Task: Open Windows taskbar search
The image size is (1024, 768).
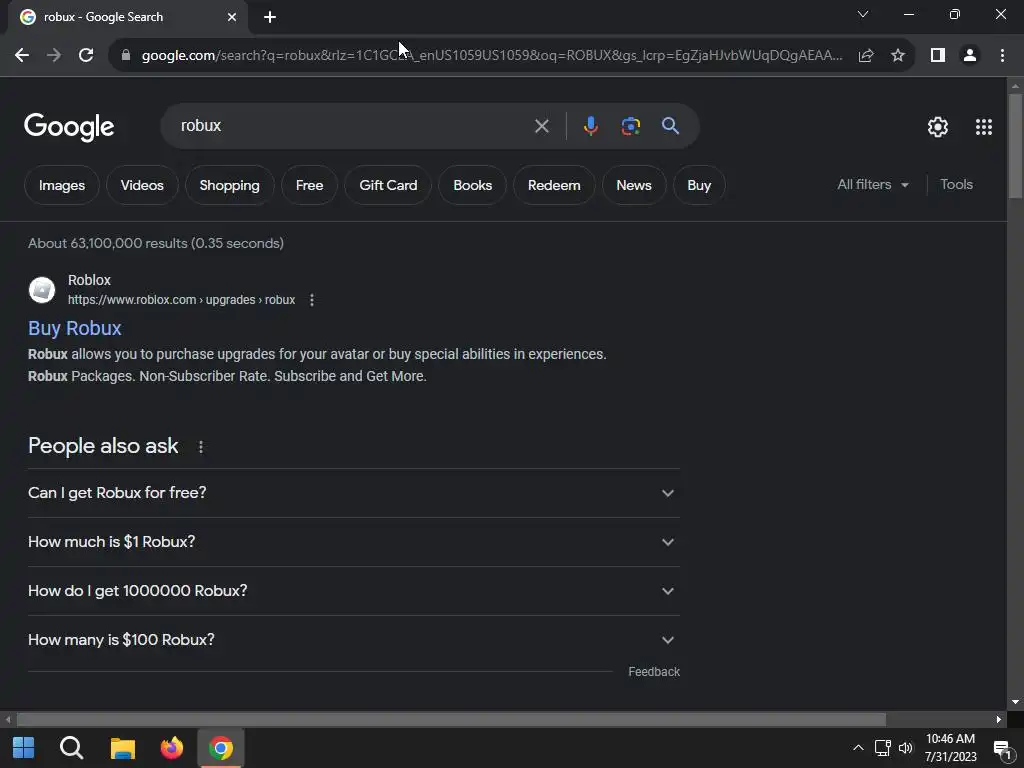Action: pos(71,748)
